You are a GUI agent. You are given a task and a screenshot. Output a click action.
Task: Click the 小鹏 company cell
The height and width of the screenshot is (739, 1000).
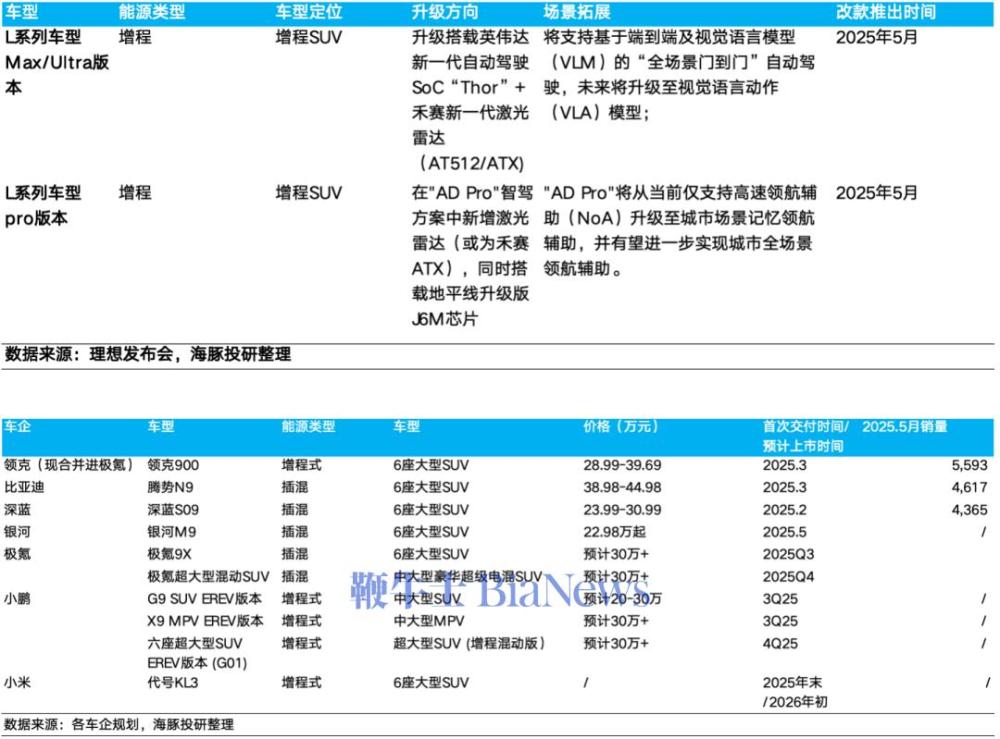(x=17, y=599)
